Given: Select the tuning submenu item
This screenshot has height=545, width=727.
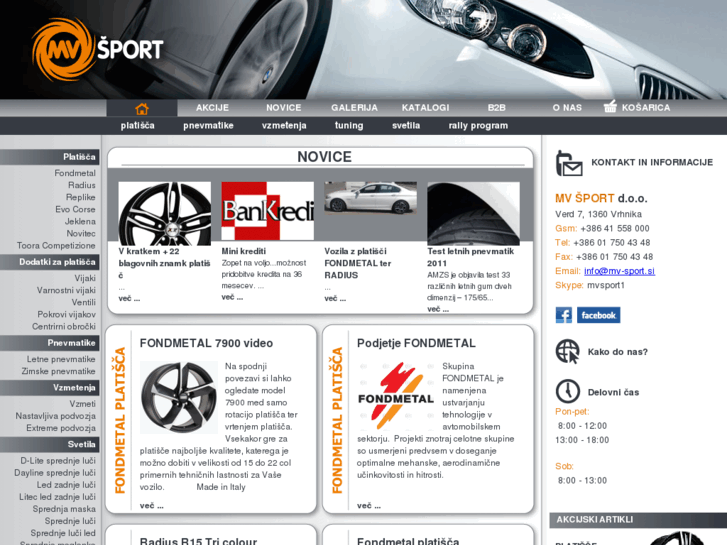Looking at the screenshot, I should (x=349, y=126).
